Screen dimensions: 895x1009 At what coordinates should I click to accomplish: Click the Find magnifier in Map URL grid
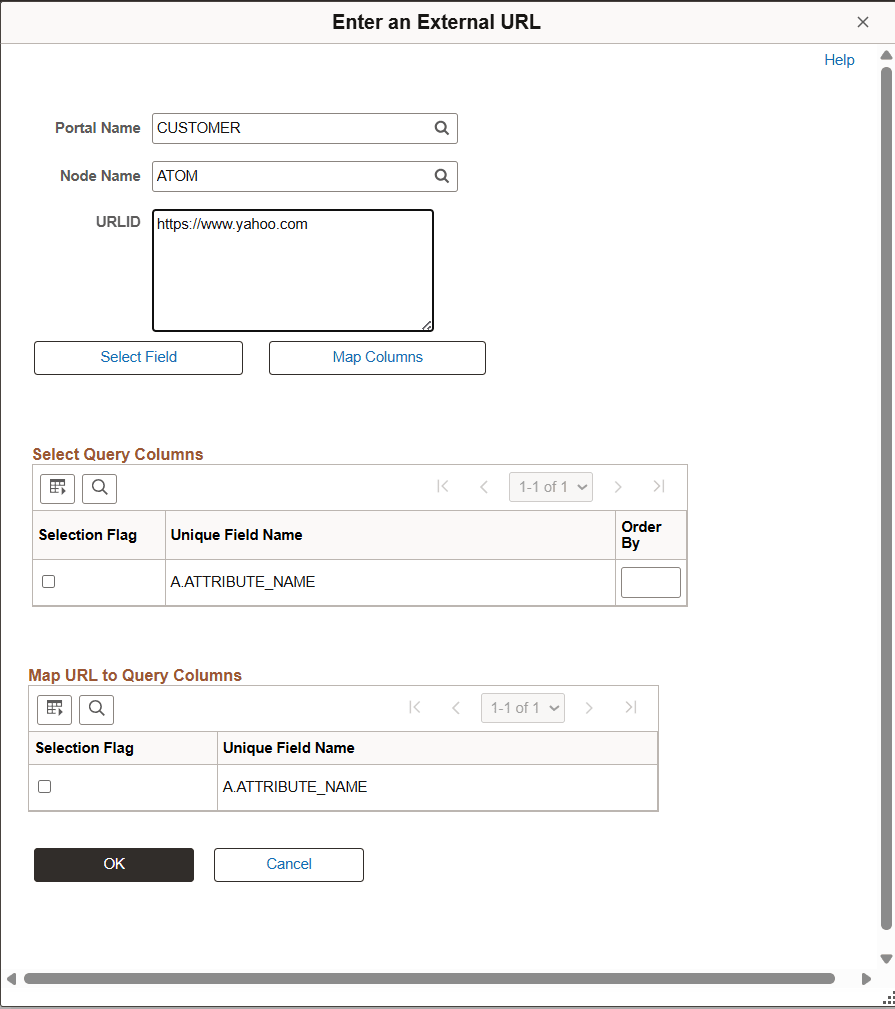(96, 709)
